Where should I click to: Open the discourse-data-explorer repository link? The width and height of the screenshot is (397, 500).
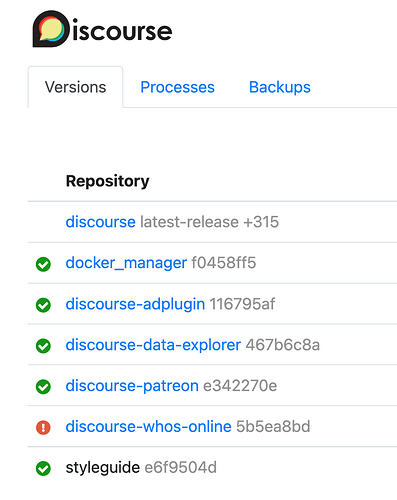153,345
